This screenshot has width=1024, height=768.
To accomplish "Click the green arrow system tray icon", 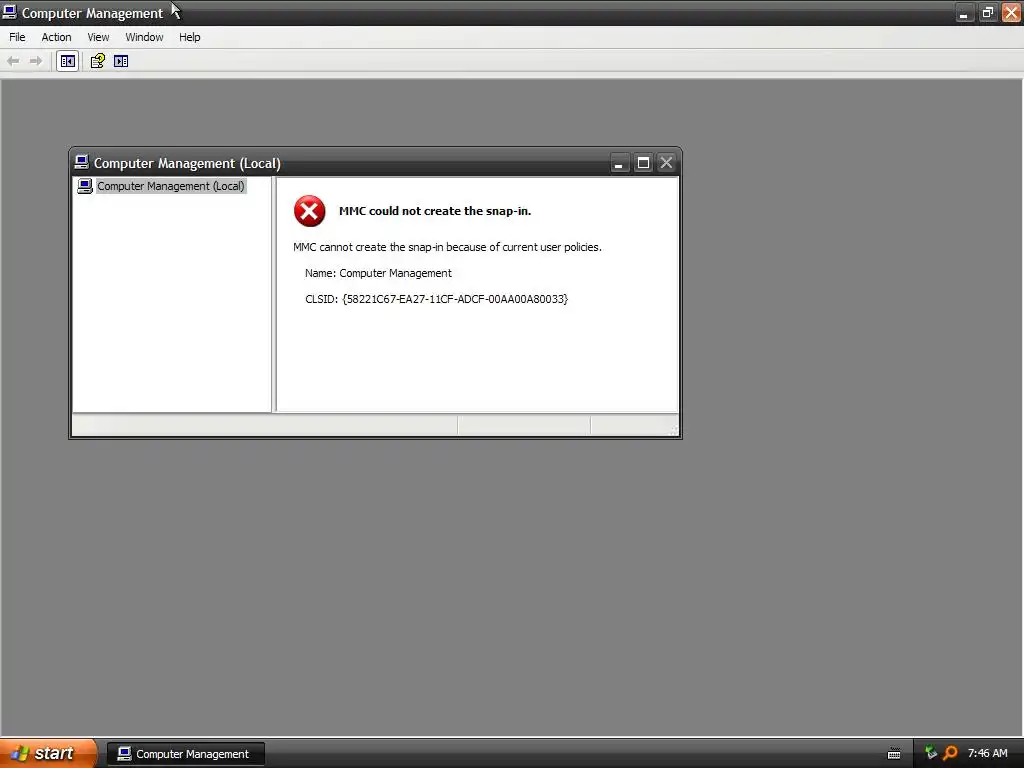I will (x=931, y=753).
